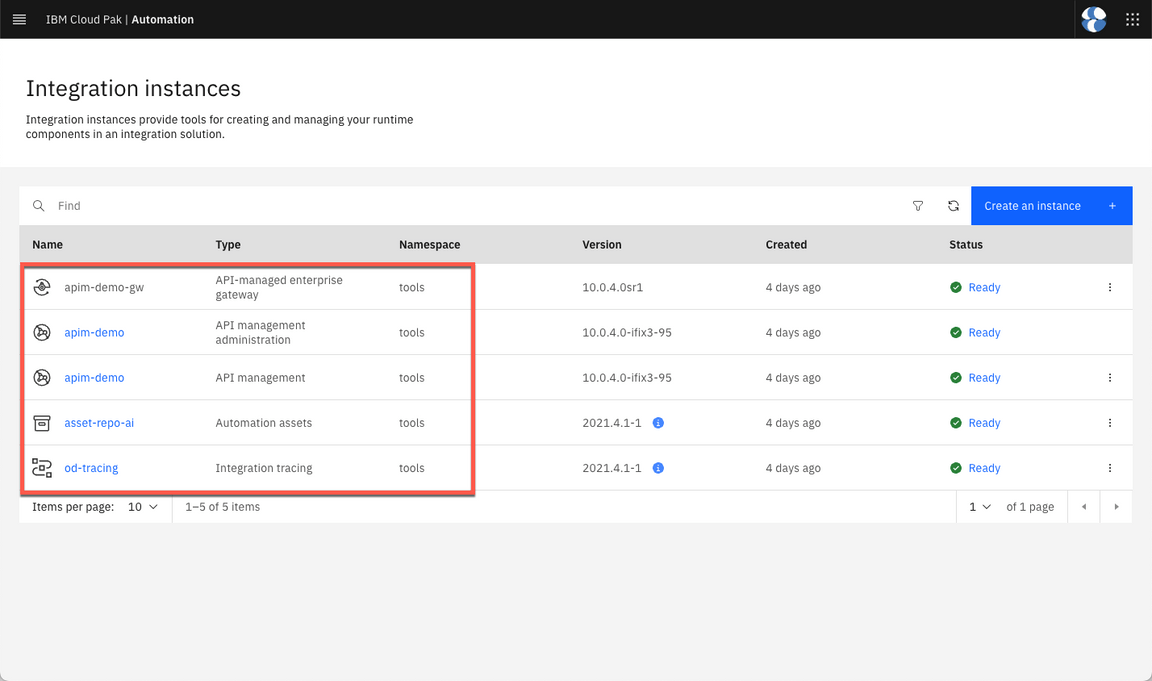The image size is (1152, 681).
Task: Click info icon next to asset-repo-ai version
Action: pos(658,423)
